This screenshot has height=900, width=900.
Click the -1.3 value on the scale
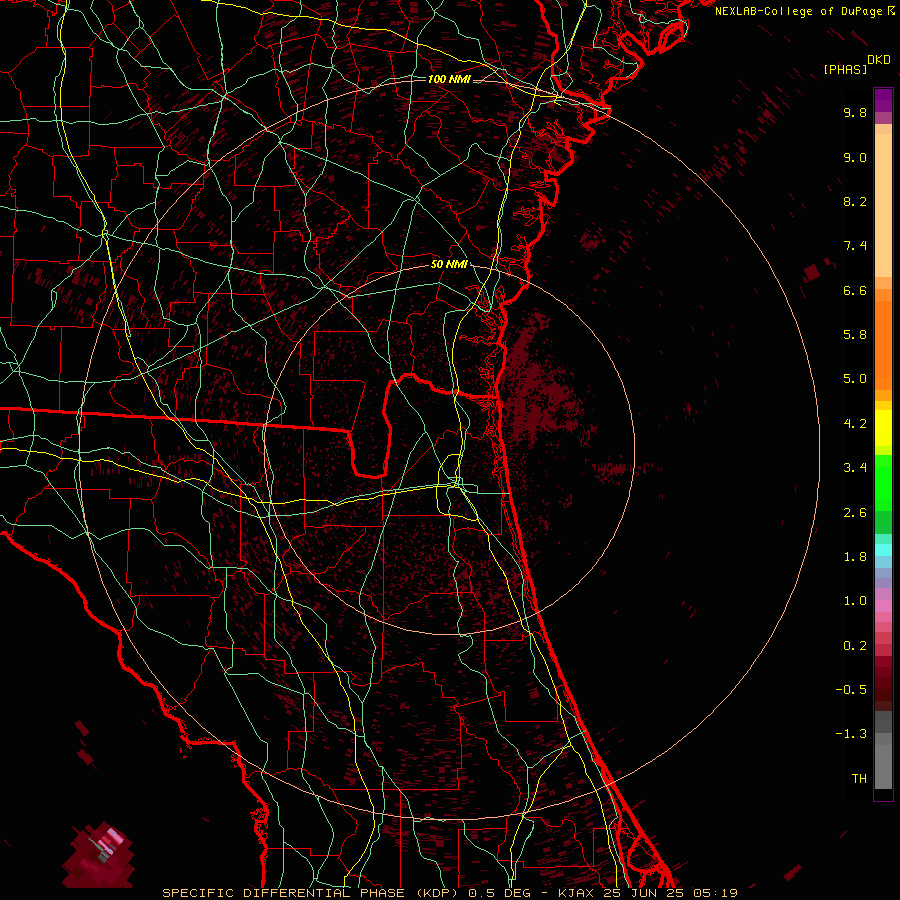[x=851, y=734]
